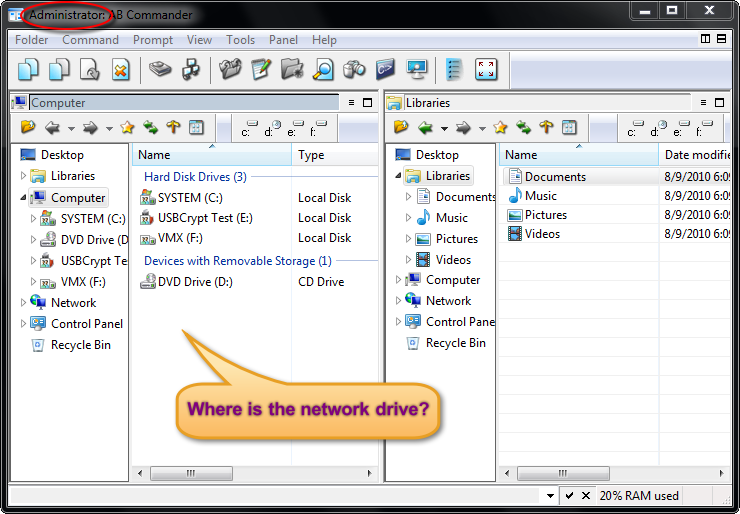Switch the left panel to drive d:
This screenshot has width=740, height=514.
(x=272, y=129)
